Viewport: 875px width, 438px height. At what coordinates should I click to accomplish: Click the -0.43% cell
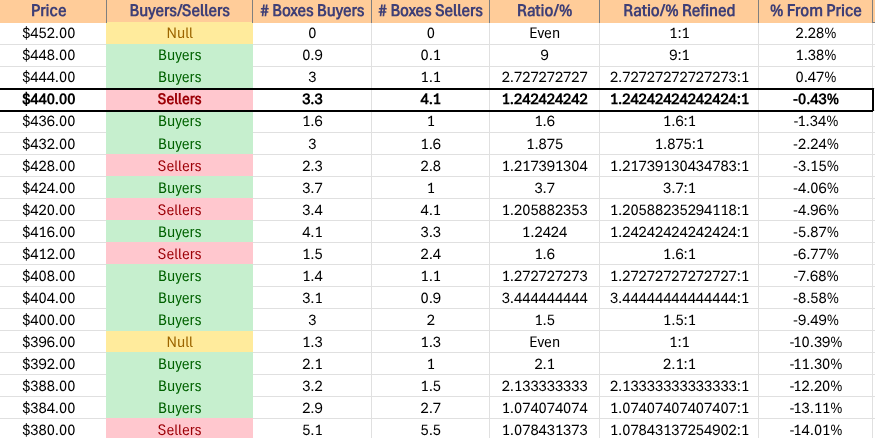(x=816, y=100)
